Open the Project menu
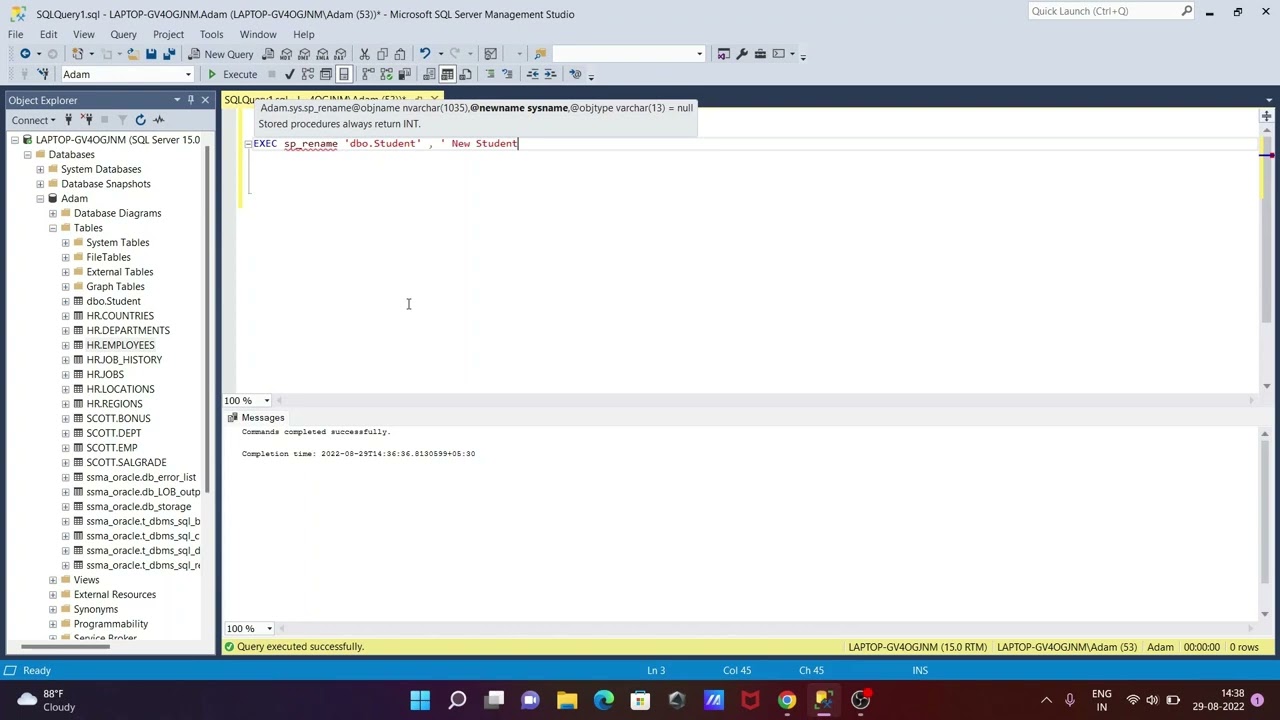 [168, 34]
